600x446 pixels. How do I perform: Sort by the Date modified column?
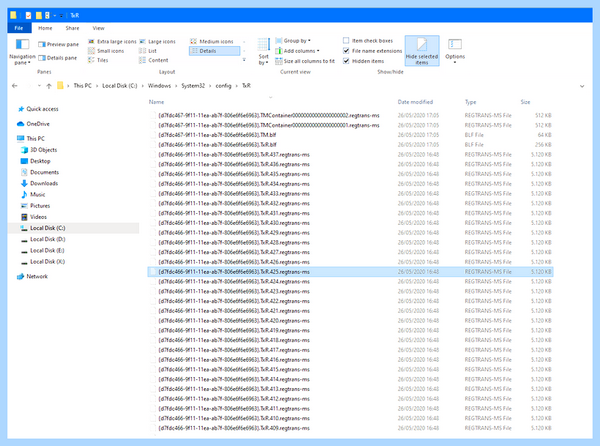click(415, 102)
